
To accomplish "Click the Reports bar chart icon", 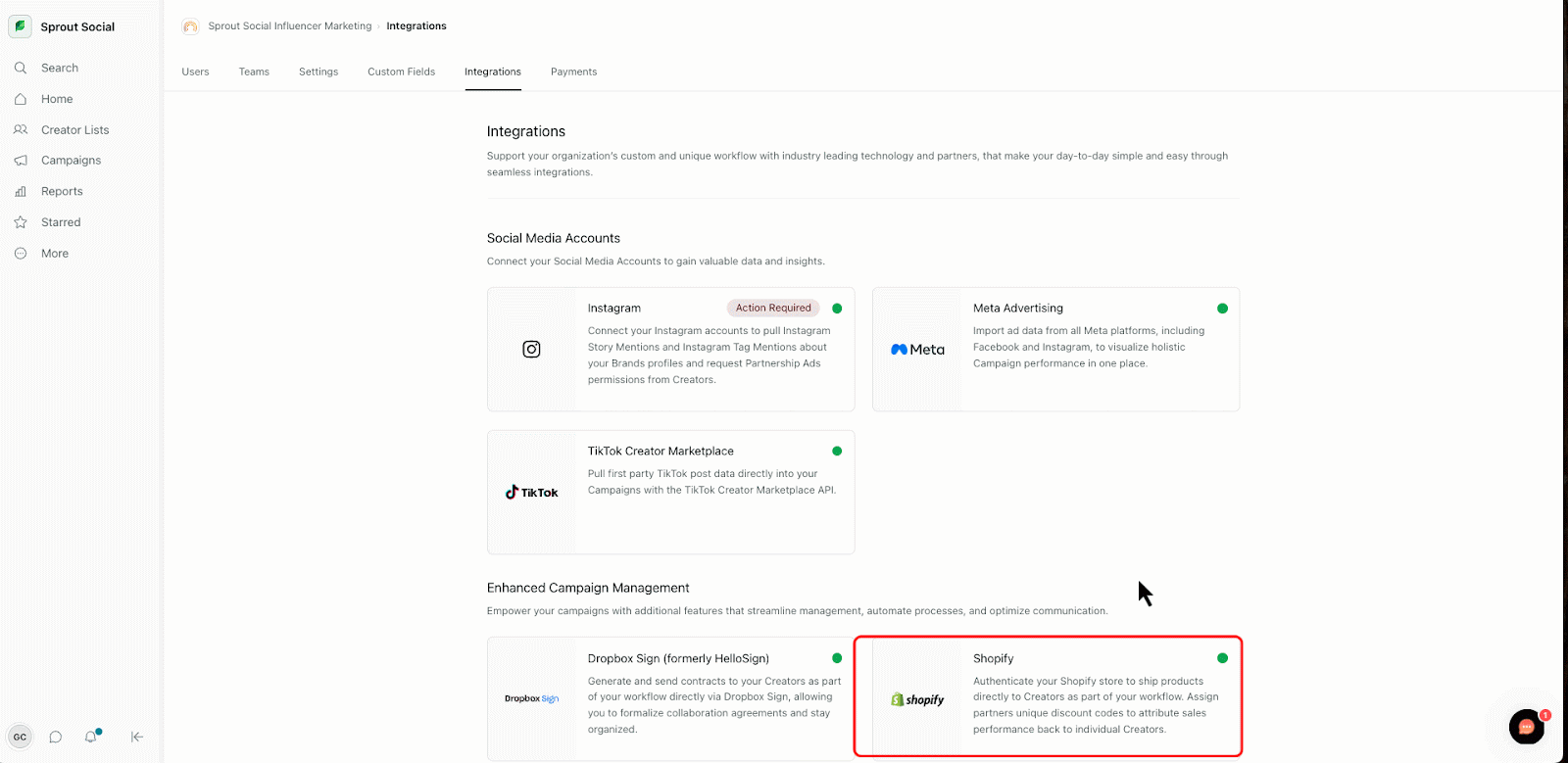I will point(21,191).
